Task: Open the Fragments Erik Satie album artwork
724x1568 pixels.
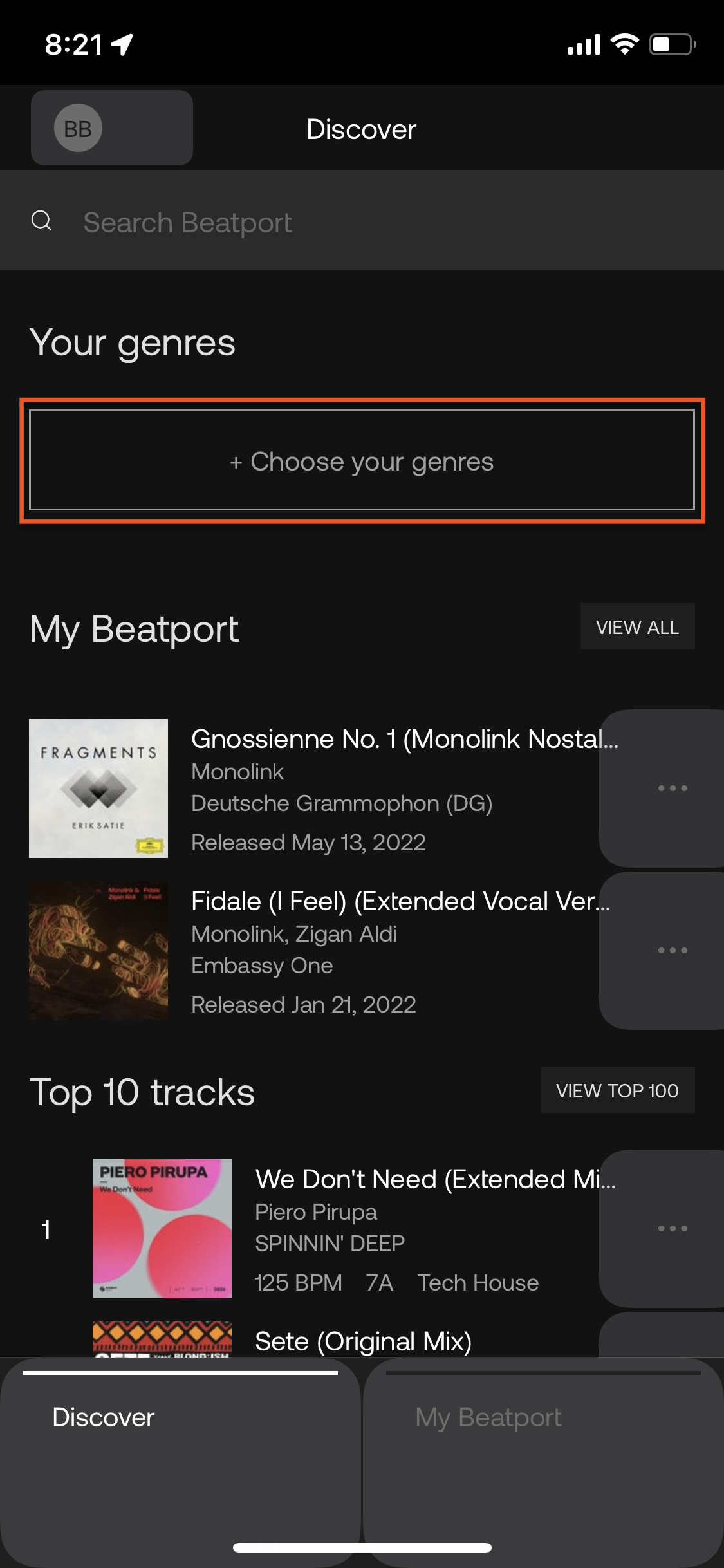Action: pos(98,788)
